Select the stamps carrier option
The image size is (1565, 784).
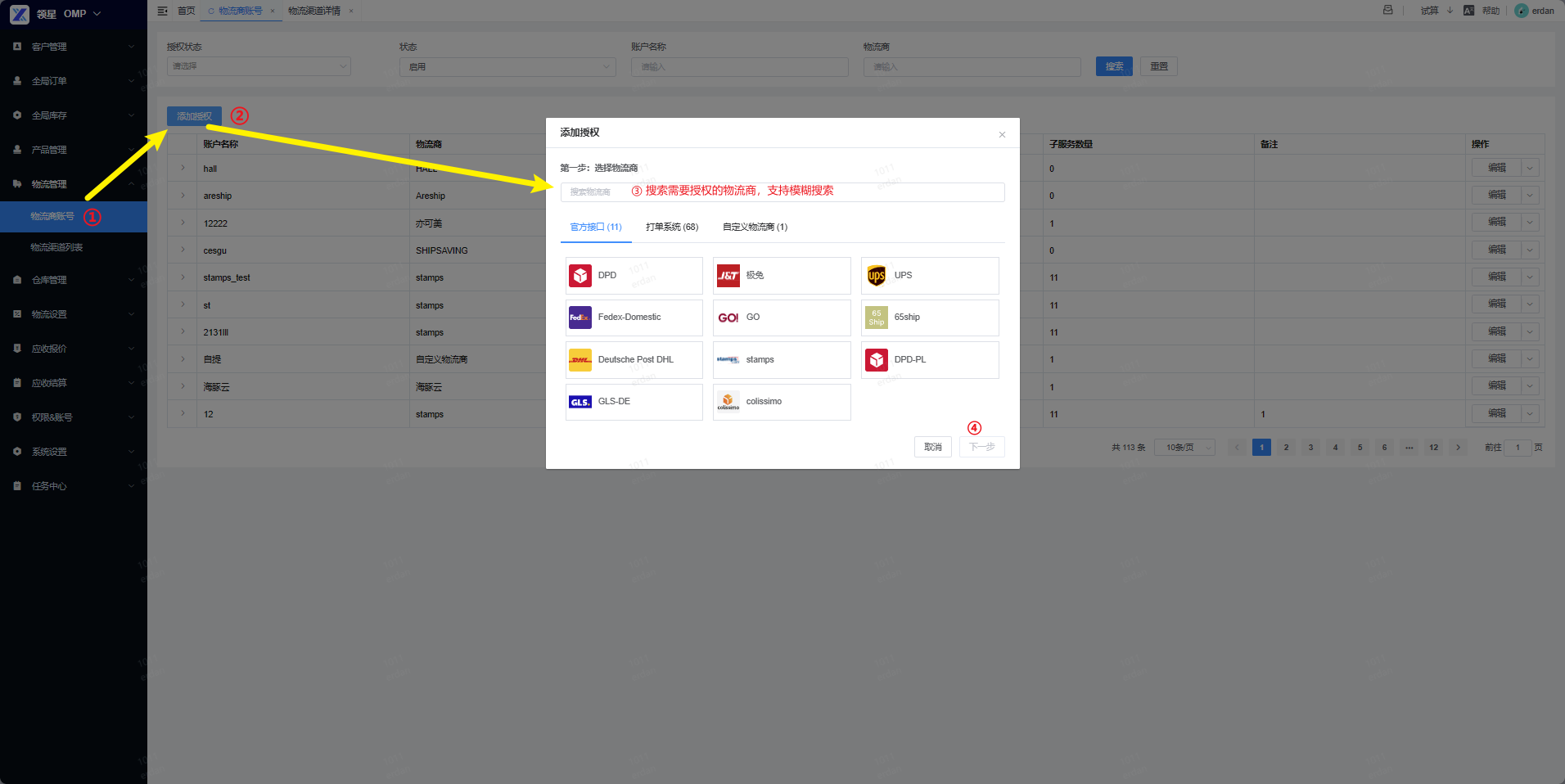(782, 360)
